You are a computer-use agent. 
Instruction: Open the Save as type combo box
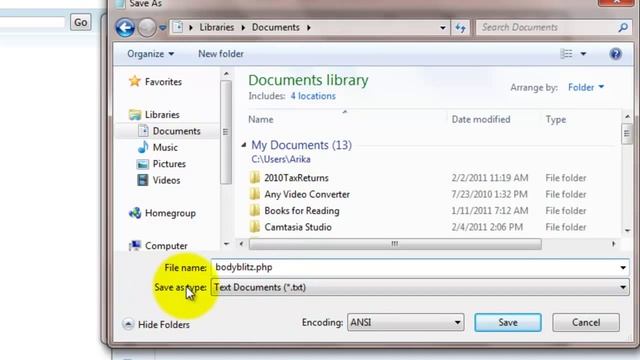pos(420,287)
